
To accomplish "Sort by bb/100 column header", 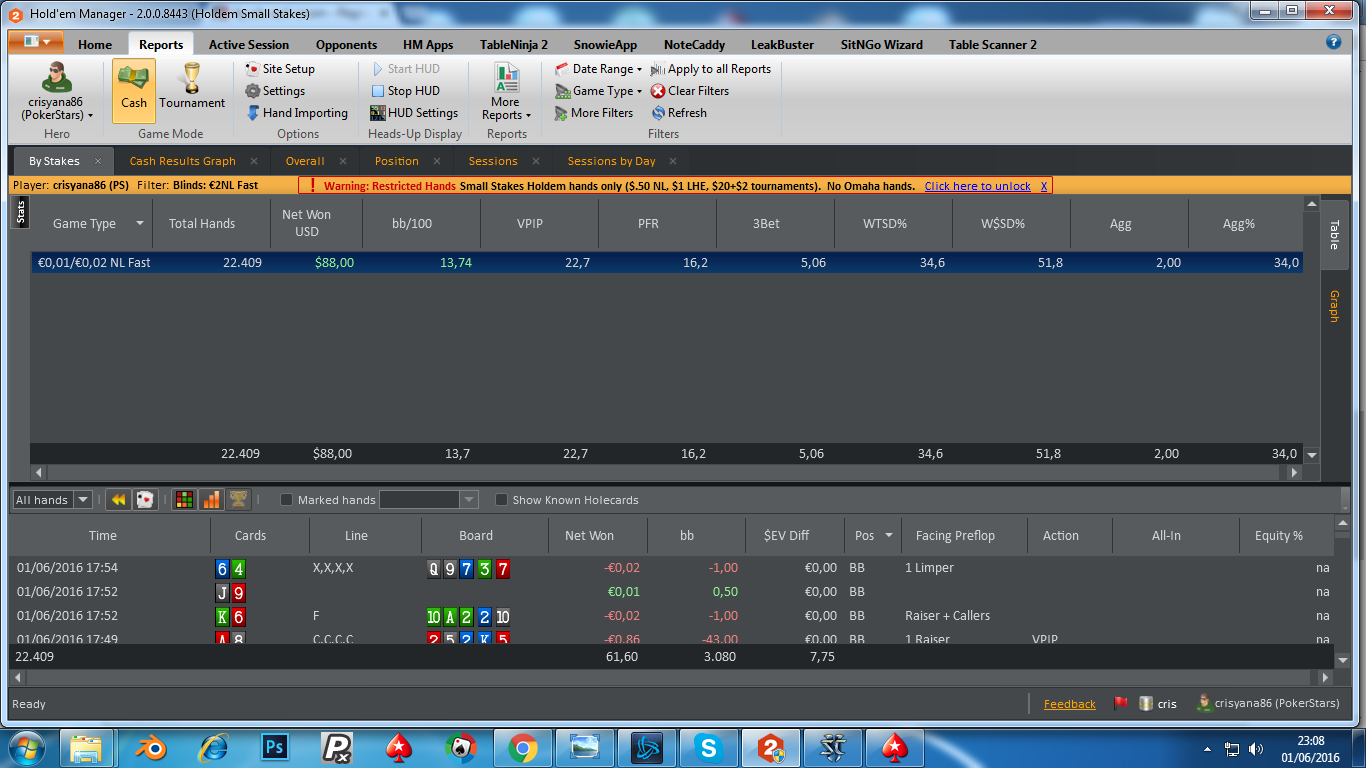I will [412, 223].
